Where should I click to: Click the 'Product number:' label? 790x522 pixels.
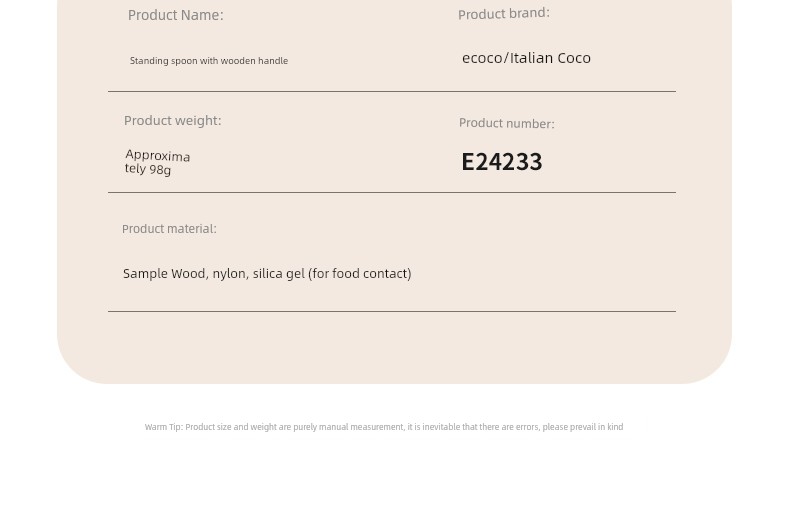pyautogui.click(x=506, y=123)
